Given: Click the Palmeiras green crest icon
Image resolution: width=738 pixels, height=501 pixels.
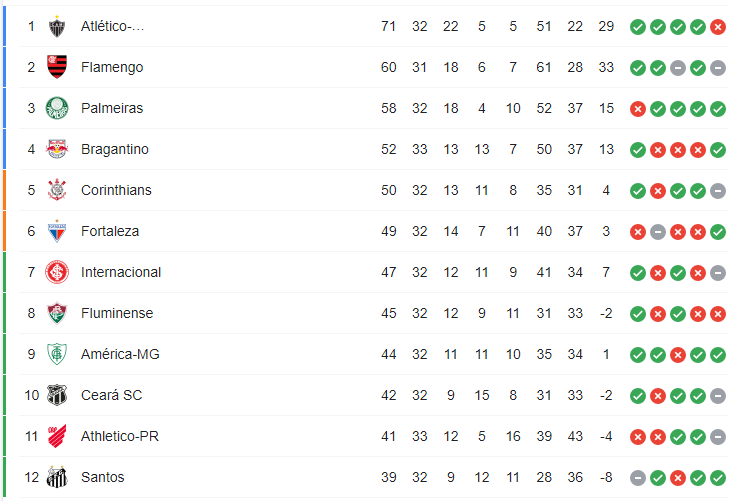Looking at the screenshot, I should (57, 108).
